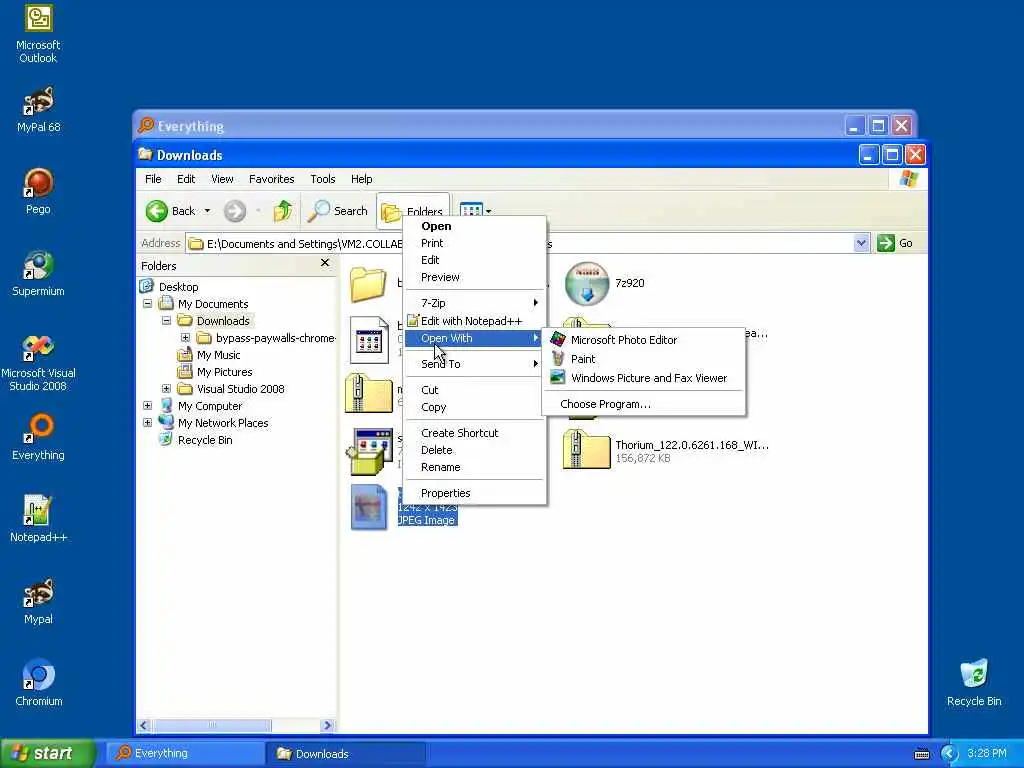This screenshot has width=1024, height=768.
Task: Click the Go button
Action: click(895, 243)
